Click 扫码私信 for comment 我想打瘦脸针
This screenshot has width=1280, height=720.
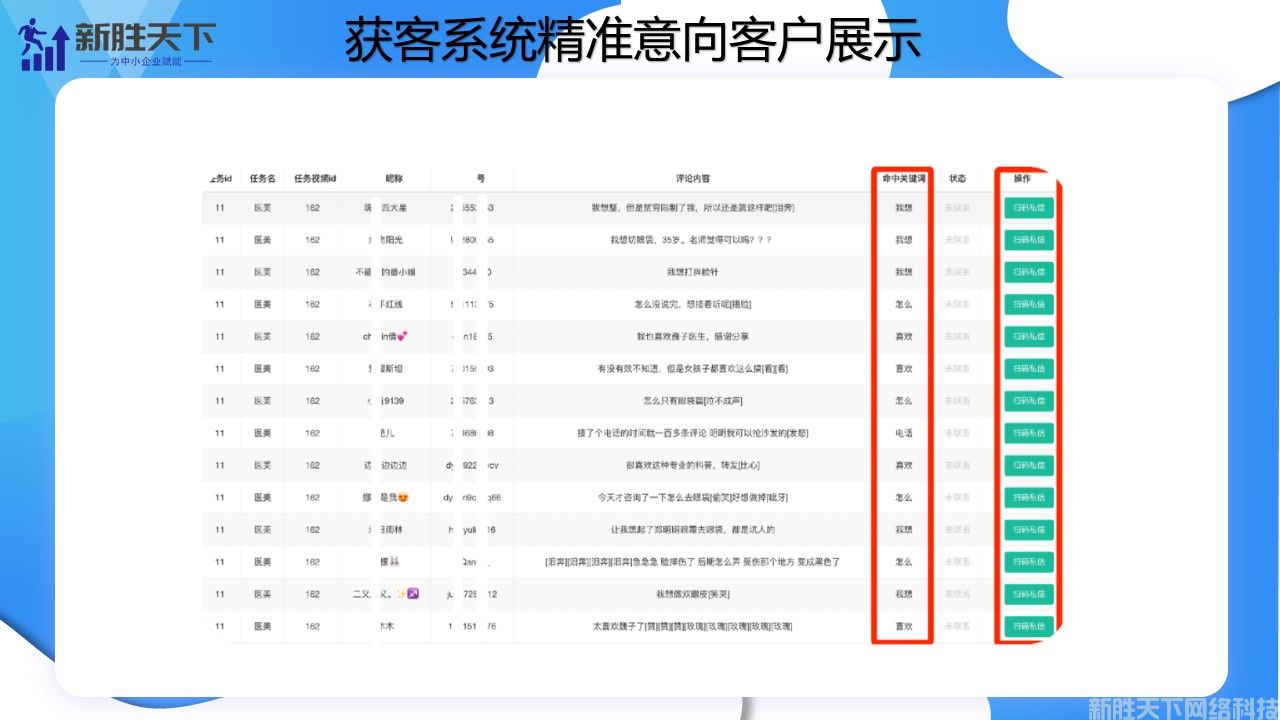click(x=1028, y=272)
